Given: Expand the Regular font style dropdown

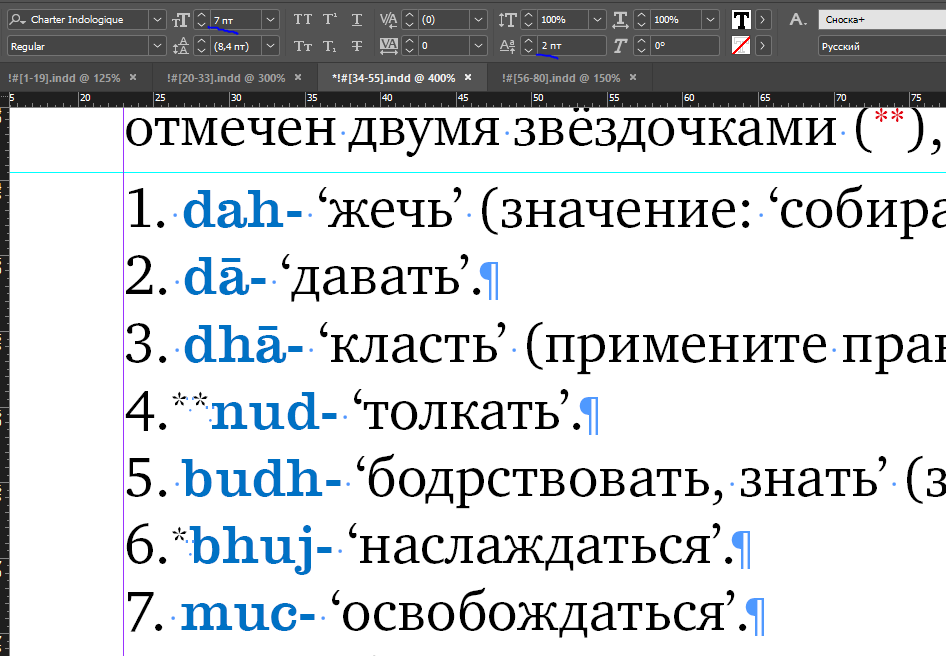Looking at the screenshot, I should click(157, 46).
